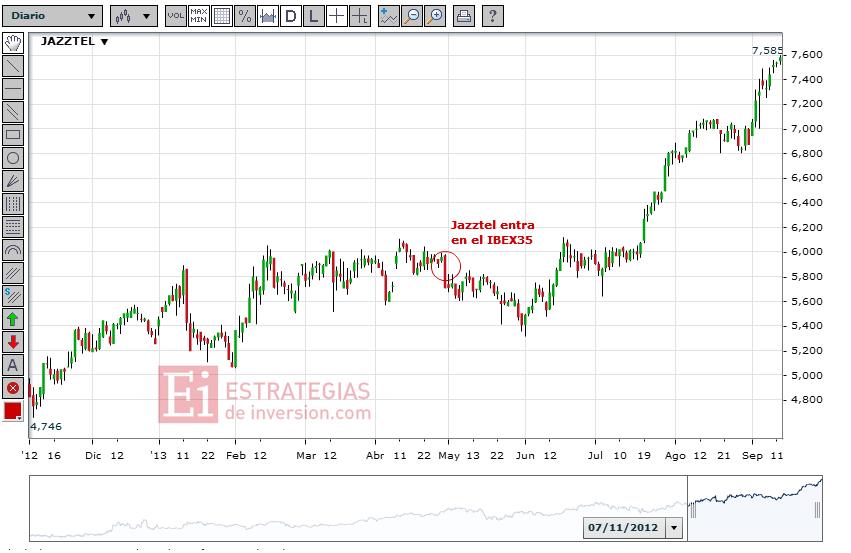Viewport: 851px width, 553px height.
Task: Select the single diagonal line tool
Action: tap(13, 66)
